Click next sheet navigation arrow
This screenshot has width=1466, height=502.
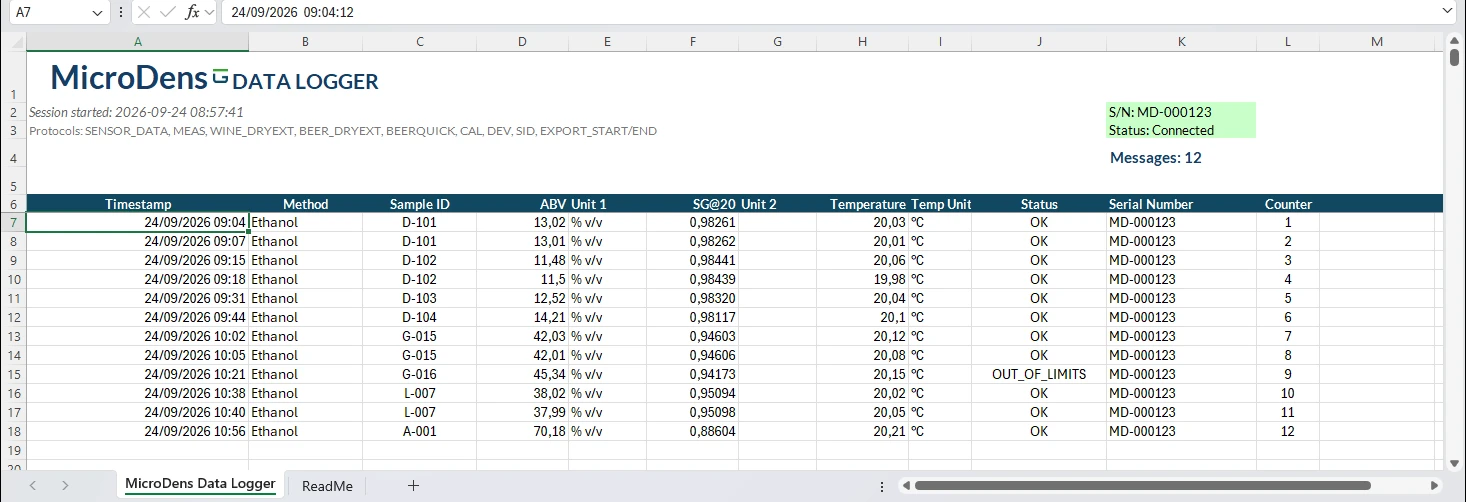click(65, 486)
